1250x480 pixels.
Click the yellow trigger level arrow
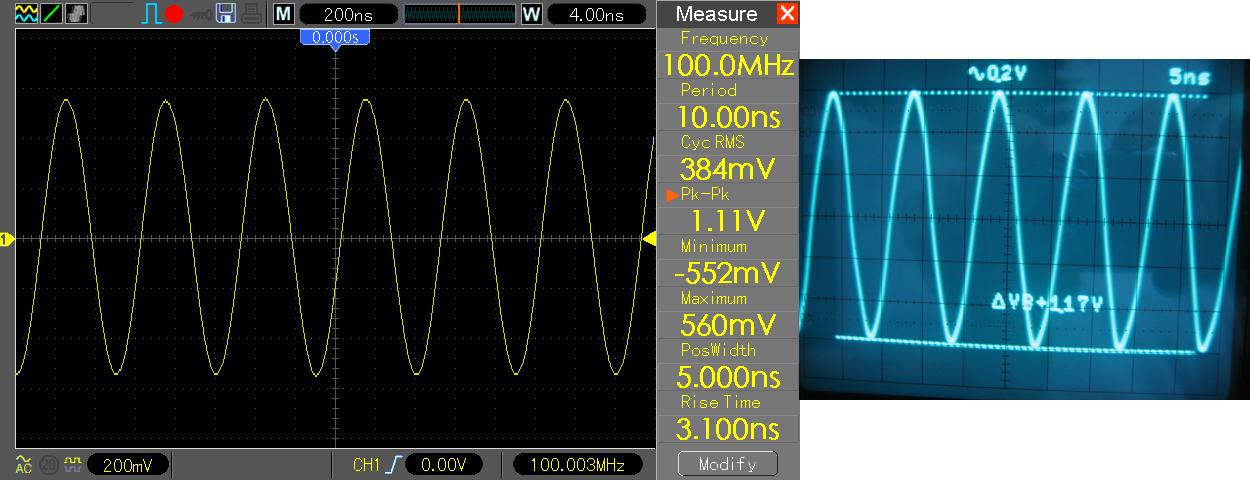tap(648, 238)
